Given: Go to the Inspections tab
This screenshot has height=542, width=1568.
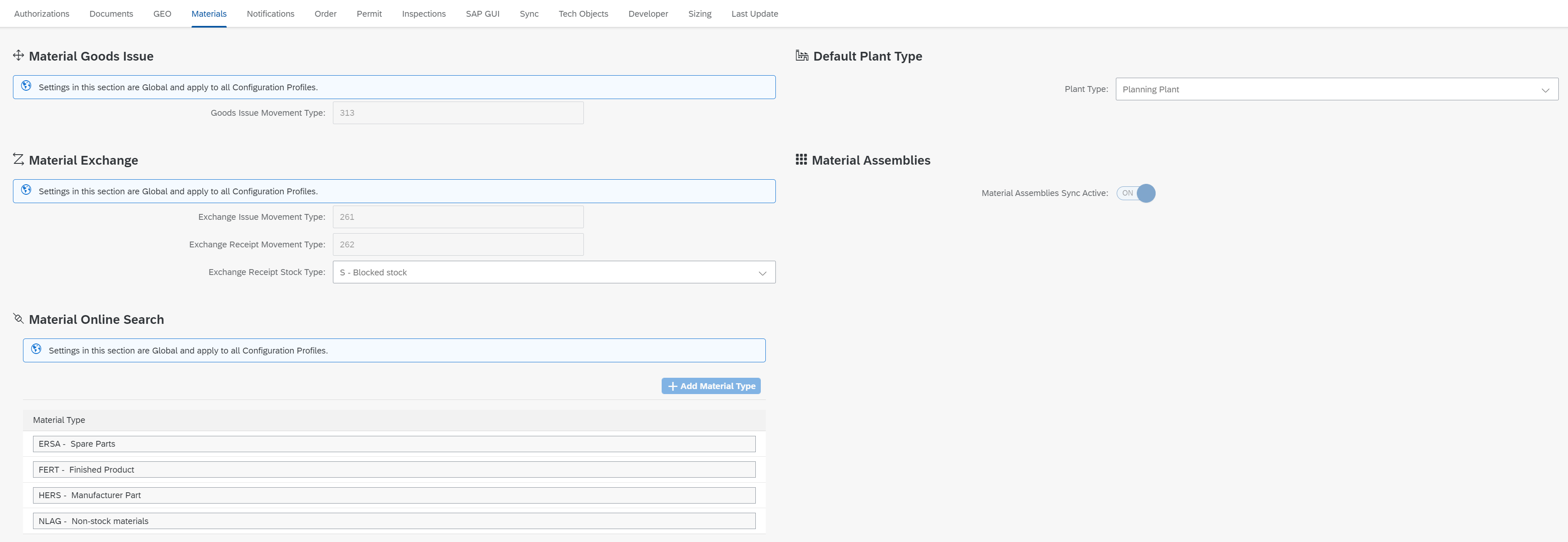Looking at the screenshot, I should point(424,13).
